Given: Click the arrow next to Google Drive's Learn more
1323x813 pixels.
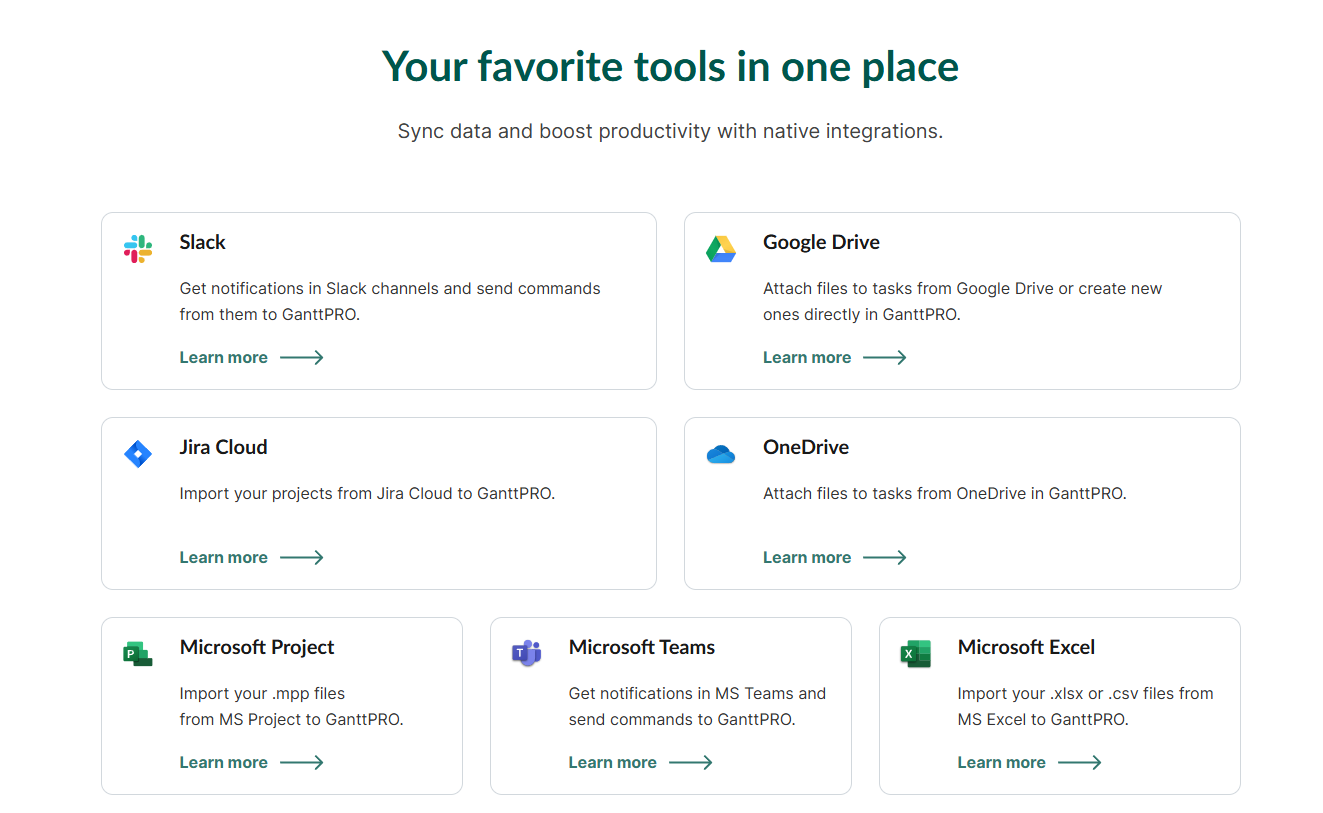Looking at the screenshot, I should tap(885, 357).
